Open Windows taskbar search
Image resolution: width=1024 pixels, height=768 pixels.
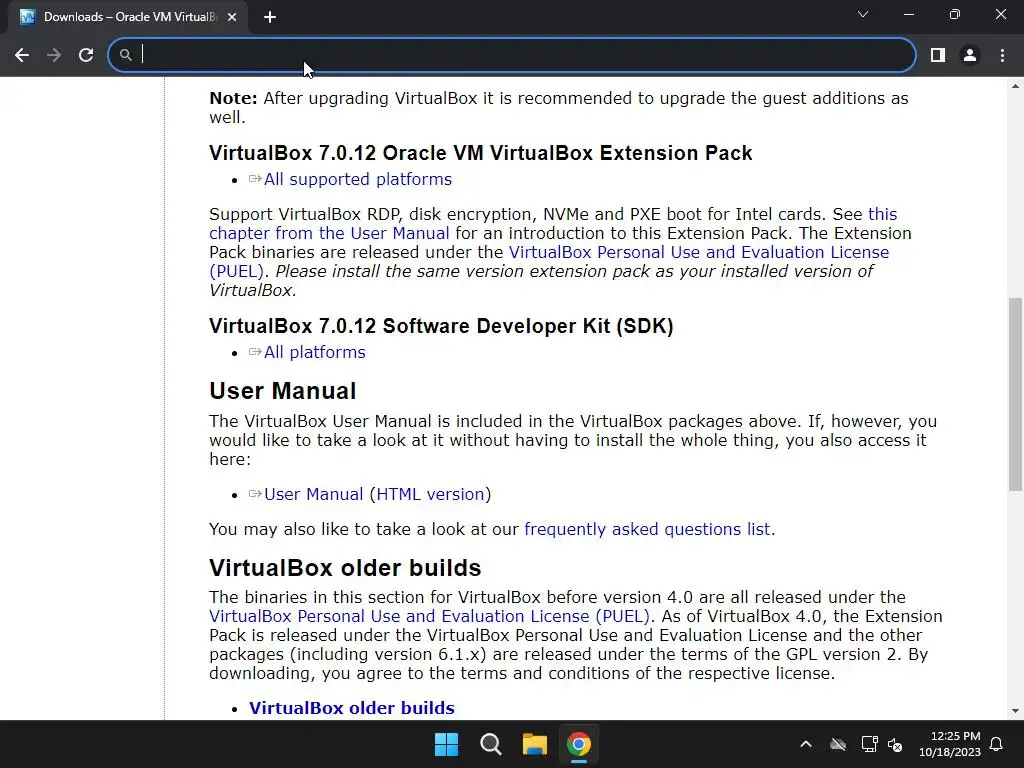point(490,744)
